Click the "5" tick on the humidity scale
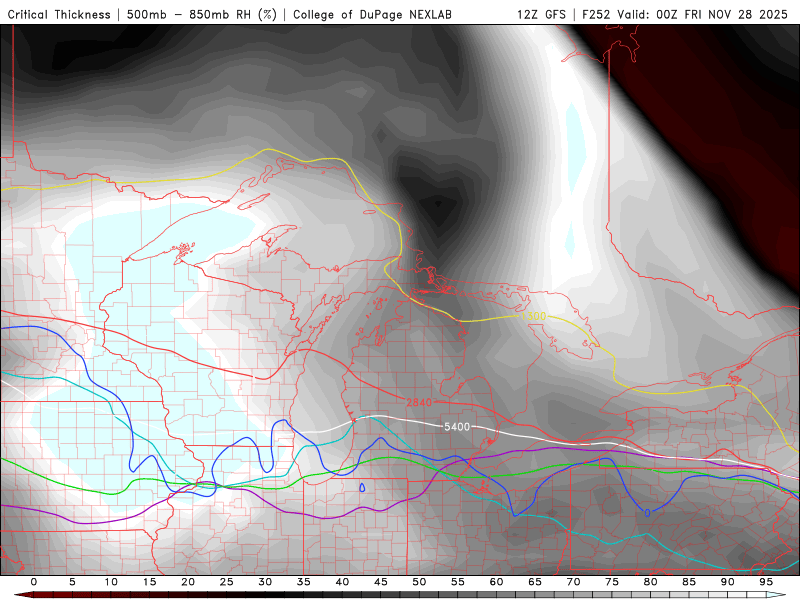 (x=72, y=582)
